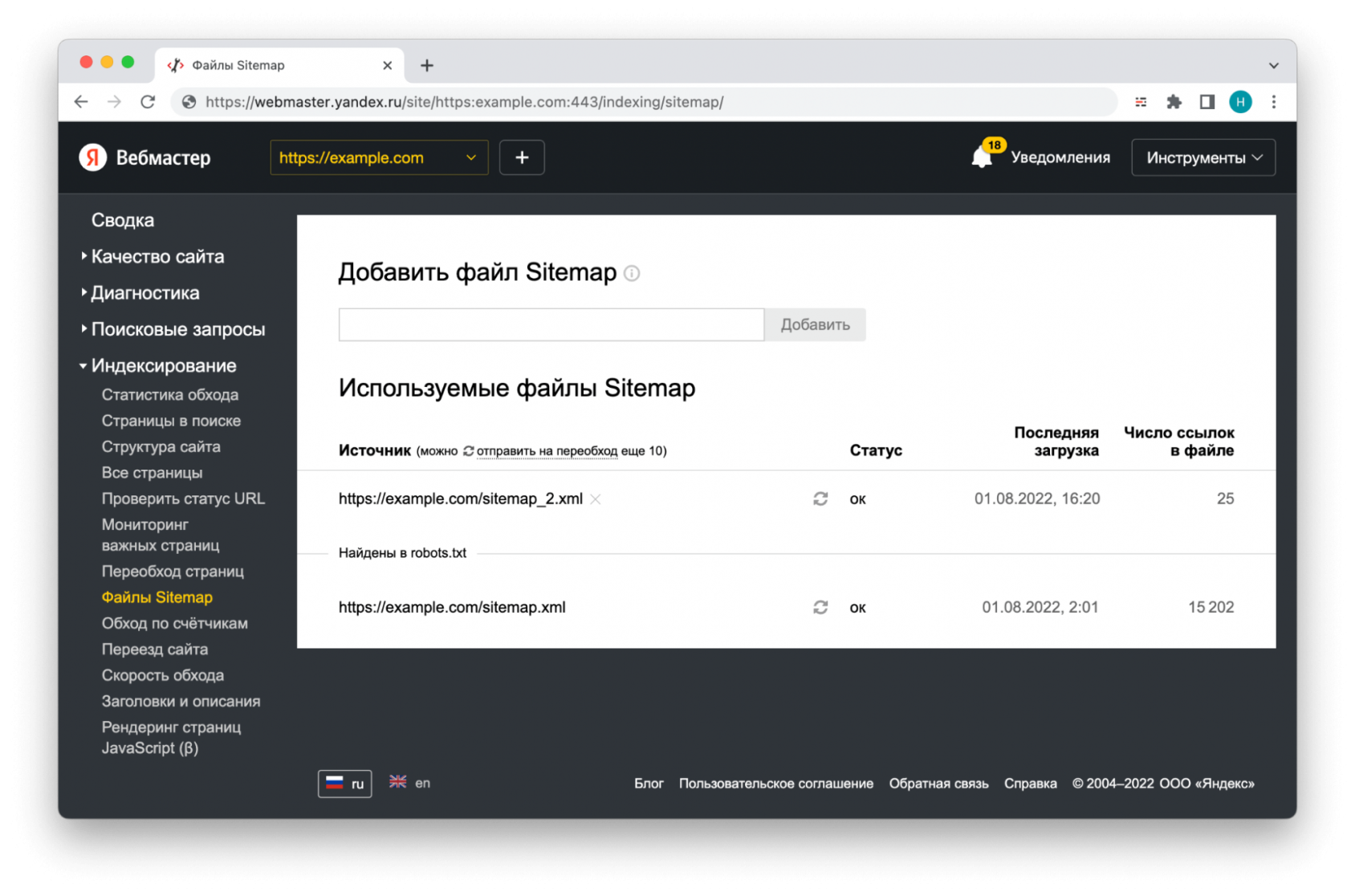This screenshot has height=896, width=1355.
Task: Close the Файлы Sitemap tab
Action: click(x=387, y=65)
